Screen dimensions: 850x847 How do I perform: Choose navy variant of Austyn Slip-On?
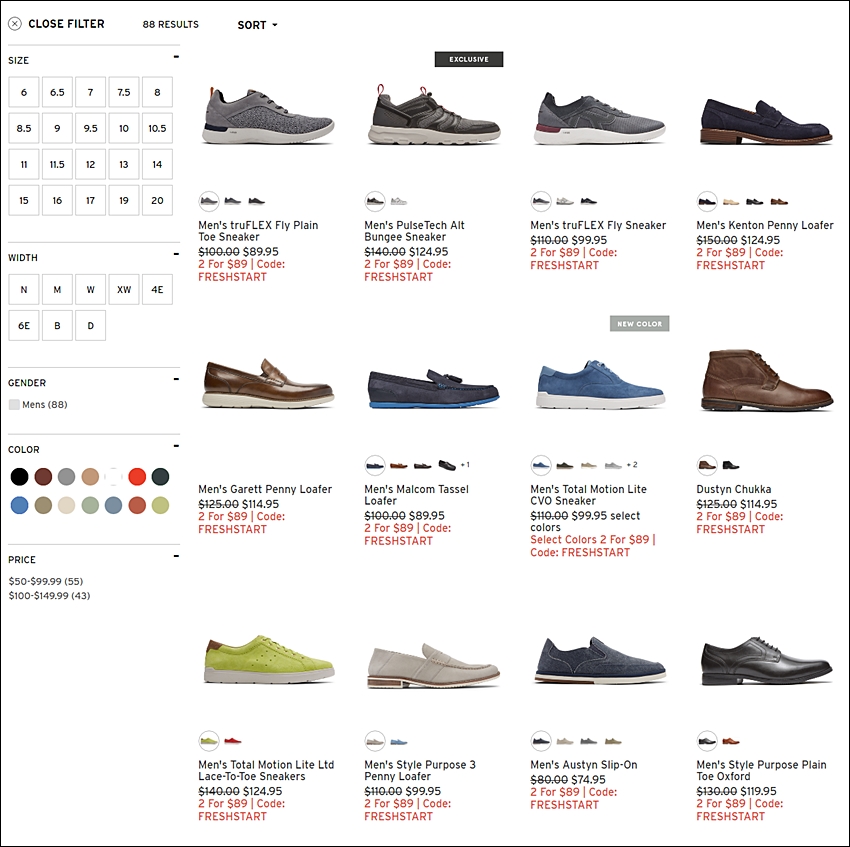(x=540, y=741)
